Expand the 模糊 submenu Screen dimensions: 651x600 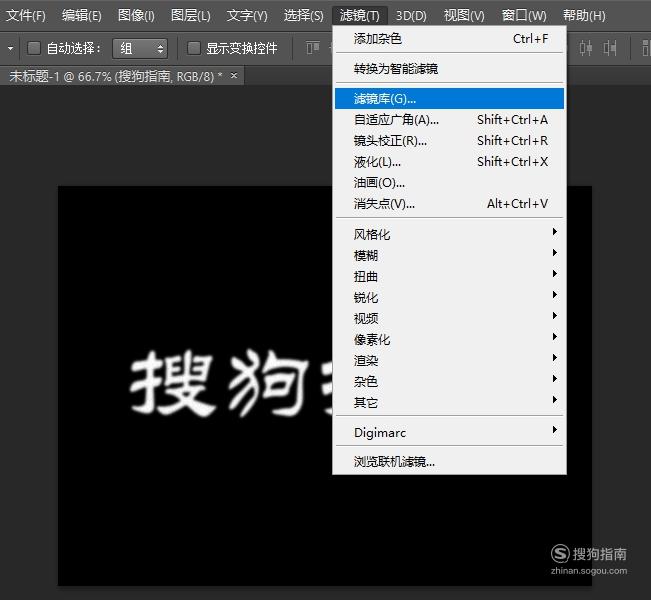coord(450,255)
